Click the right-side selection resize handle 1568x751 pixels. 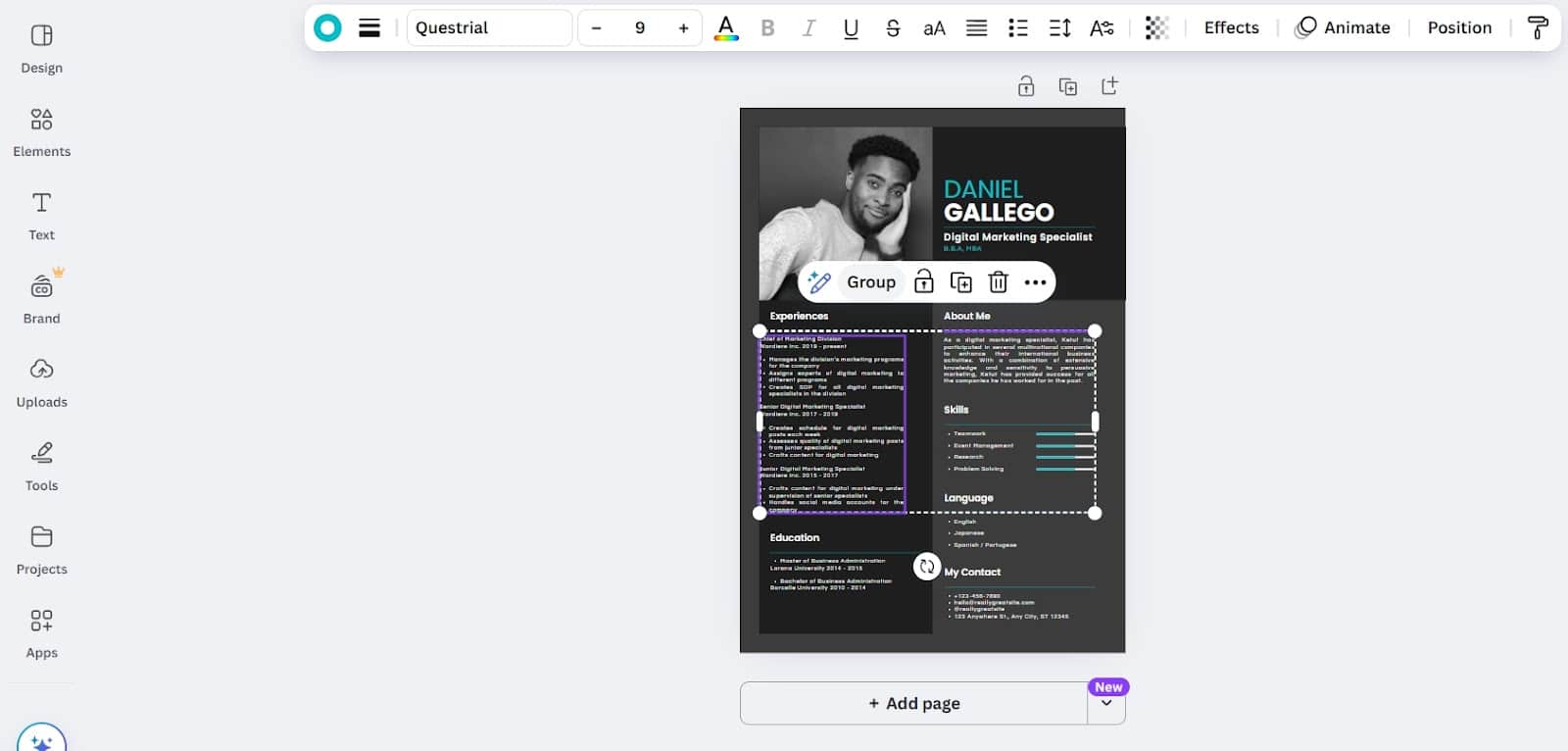point(1095,422)
